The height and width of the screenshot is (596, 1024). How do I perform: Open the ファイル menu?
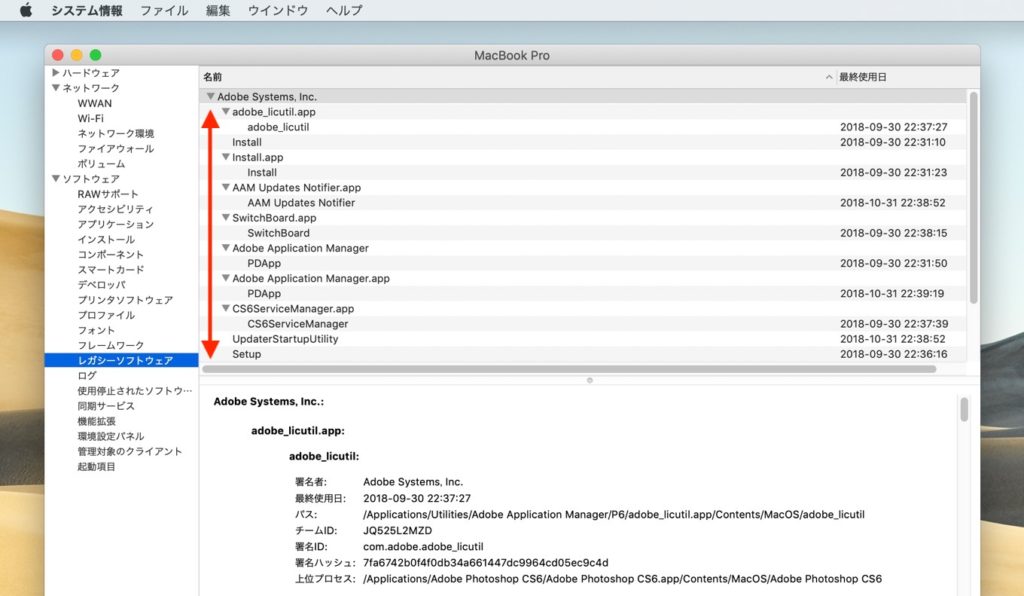pos(163,11)
